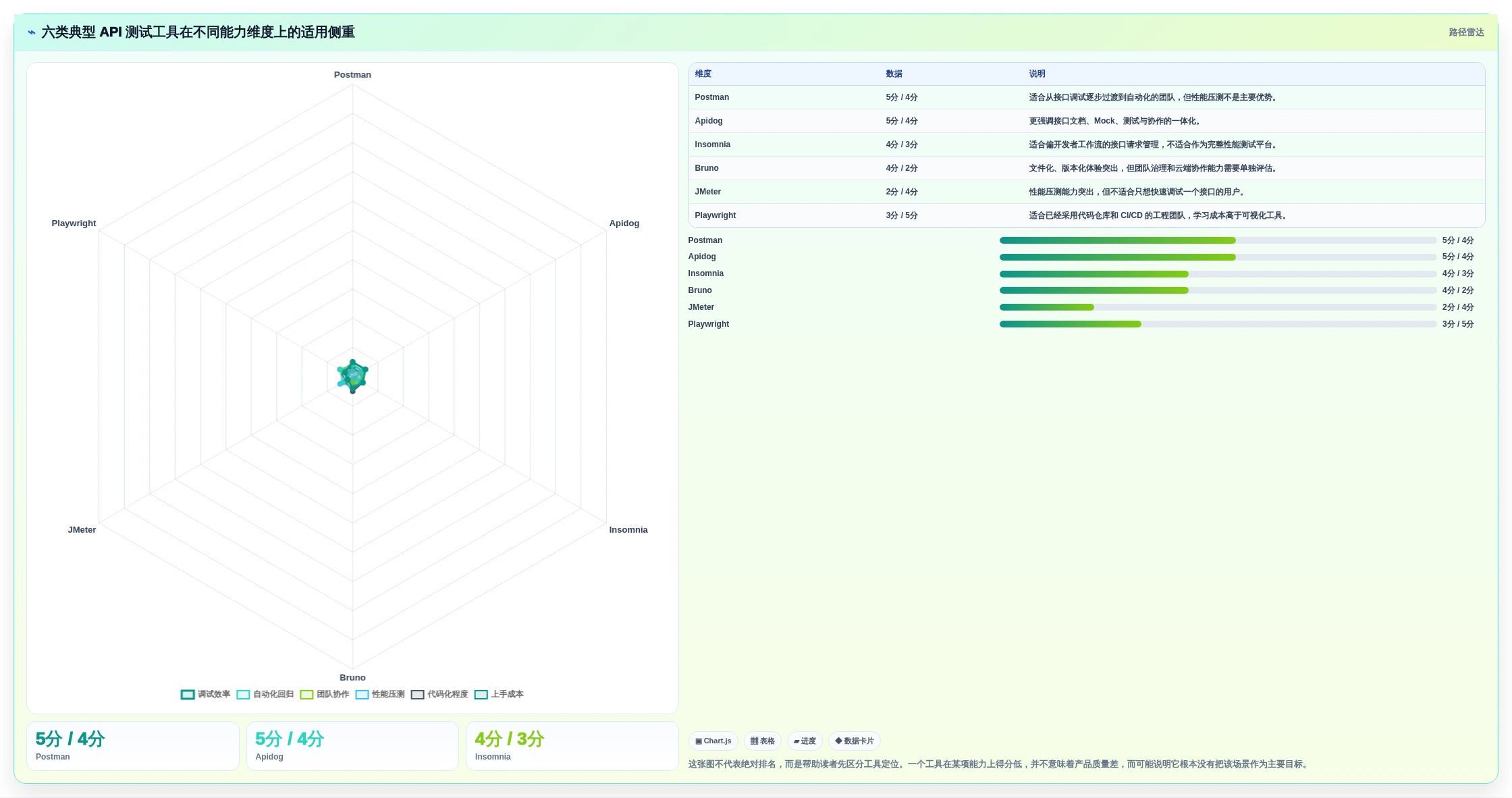
Task: Click the Postman label in progress list
Action: pyautogui.click(x=705, y=240)
